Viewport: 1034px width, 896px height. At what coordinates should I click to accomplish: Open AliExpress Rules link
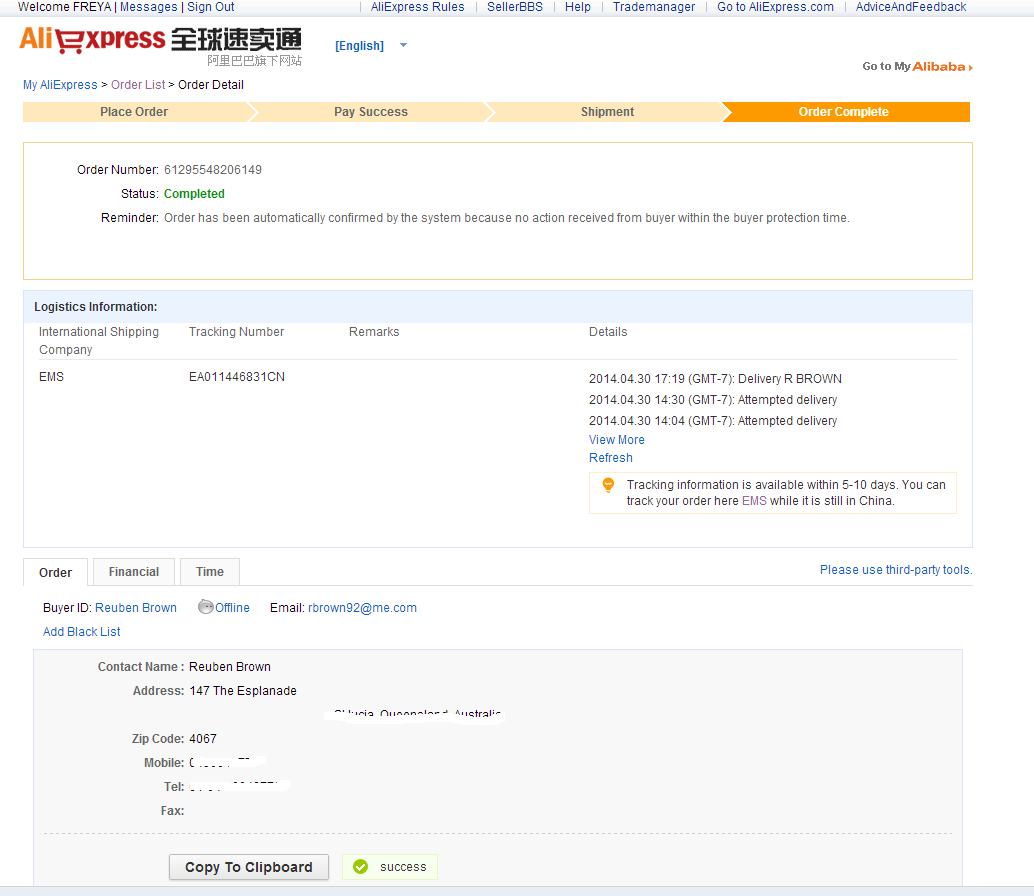pyautogui.click(x=417, y=7)
